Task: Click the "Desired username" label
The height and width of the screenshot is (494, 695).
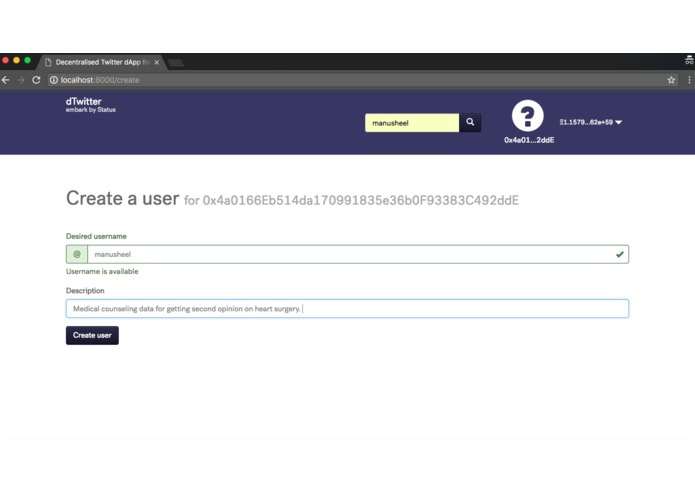Action: coord(96,236)
